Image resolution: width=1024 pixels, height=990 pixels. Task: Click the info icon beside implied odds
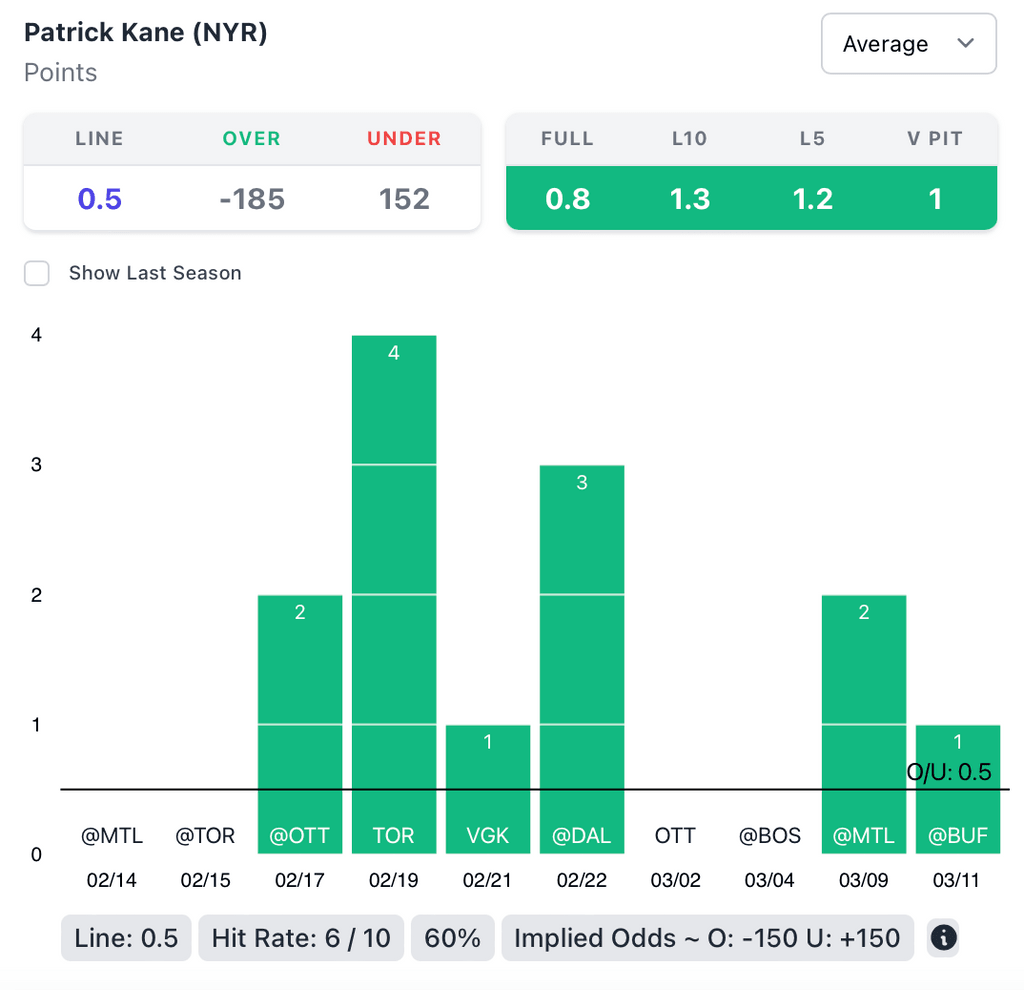pyautogui.click(x=944, y=938)
